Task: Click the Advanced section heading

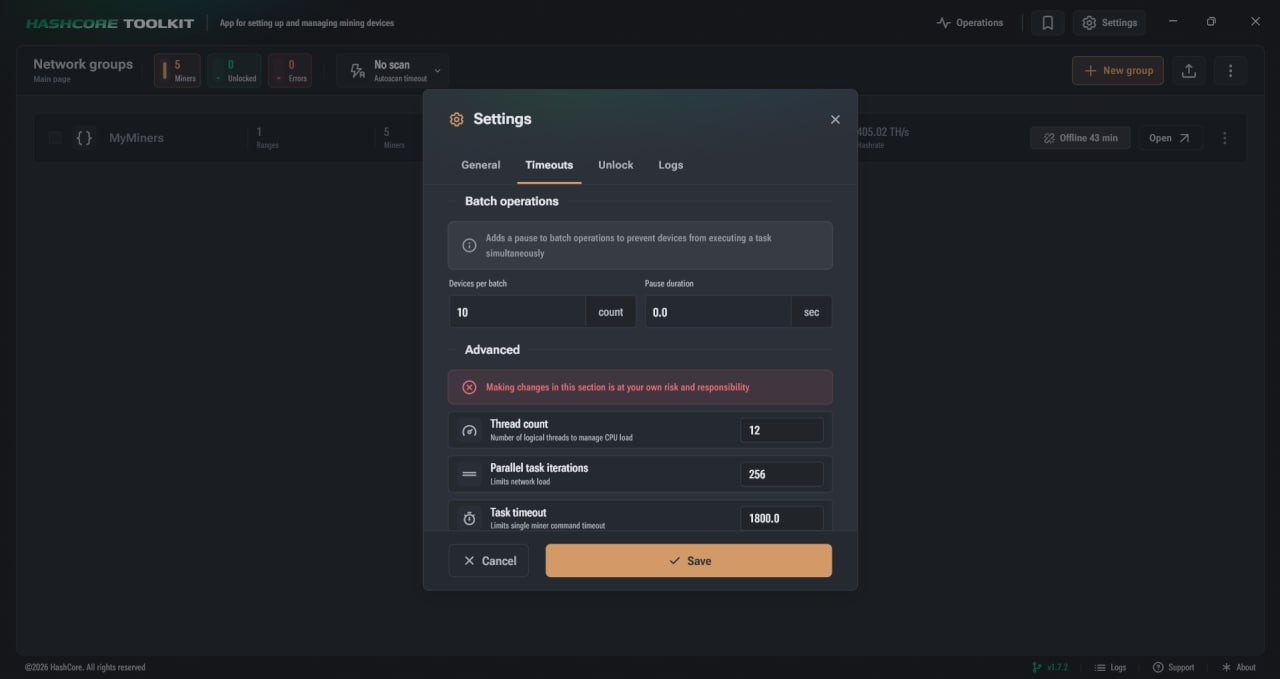Action: coord(492,350)
